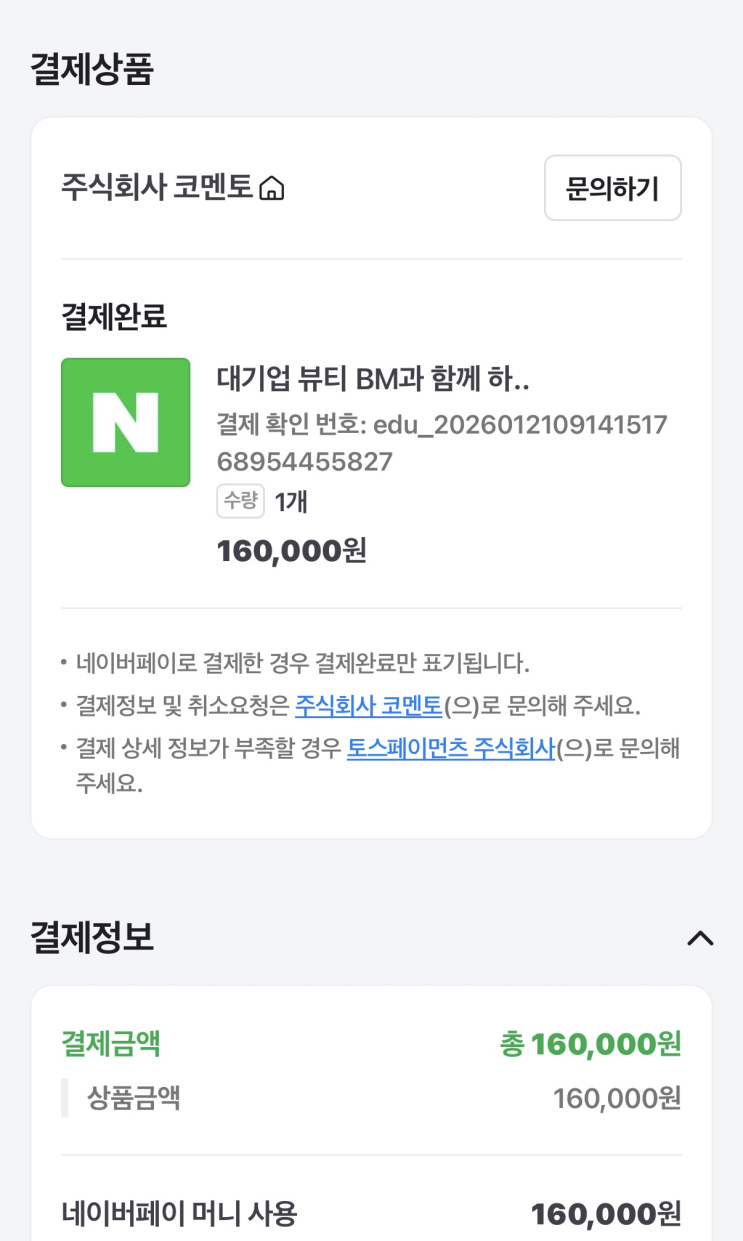Click the gray 상품금액 amount 160,000원
Screen dimensions: 743x1241
coord(617,1098)
